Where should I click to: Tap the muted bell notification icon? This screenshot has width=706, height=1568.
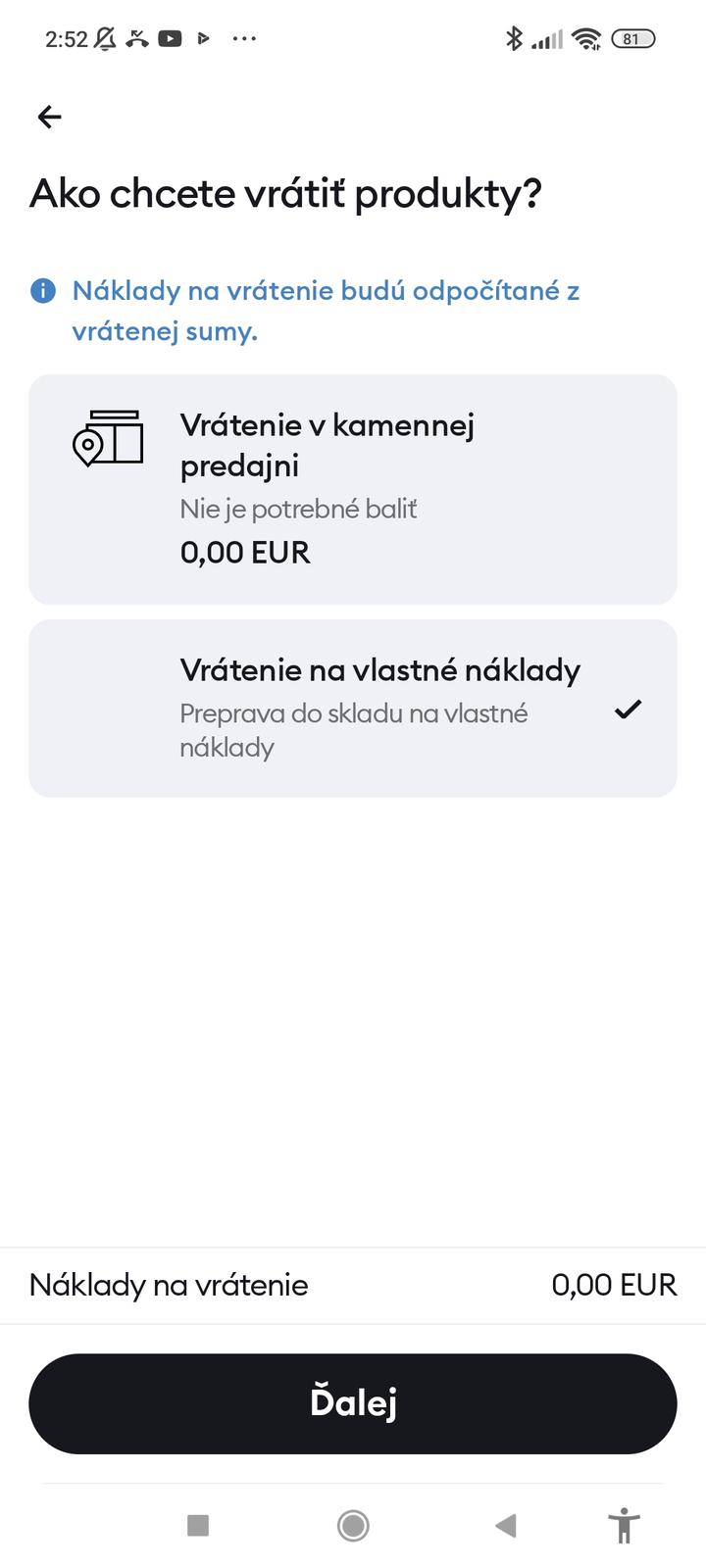tap(106, 39)
